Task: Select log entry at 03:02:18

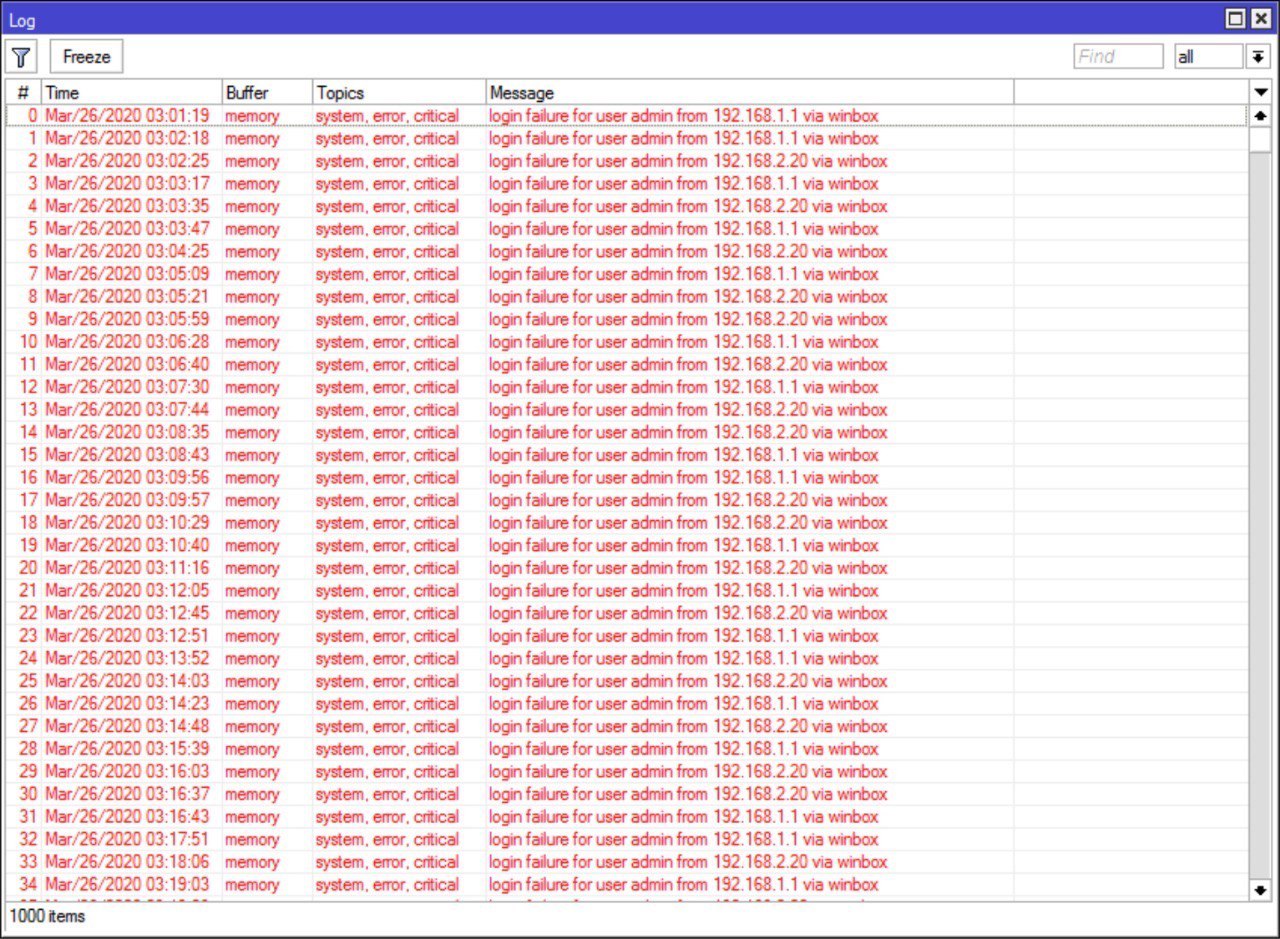Action: coord(627,138)
